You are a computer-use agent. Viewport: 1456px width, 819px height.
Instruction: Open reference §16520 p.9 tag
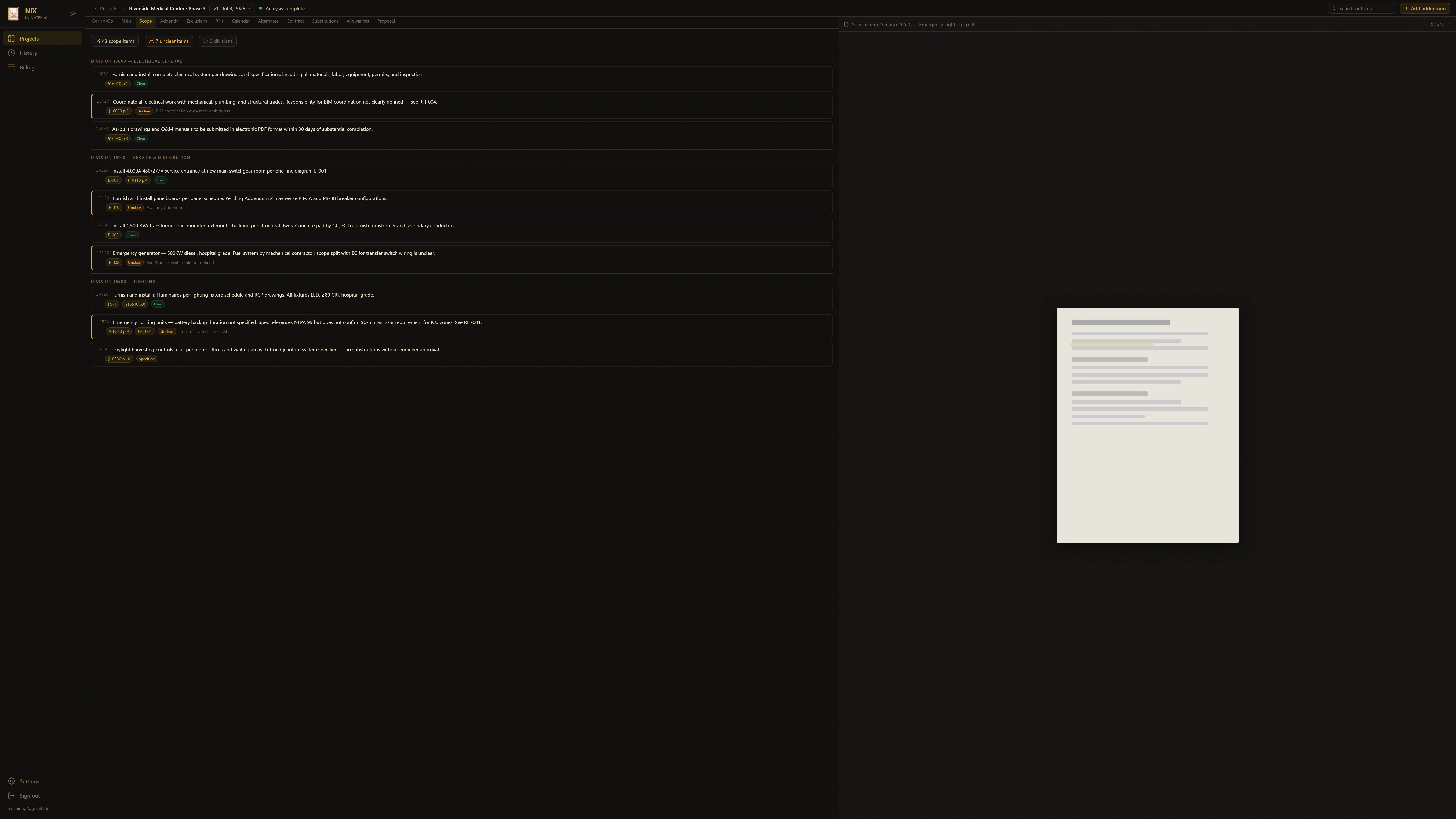click(x=119, y=332)
